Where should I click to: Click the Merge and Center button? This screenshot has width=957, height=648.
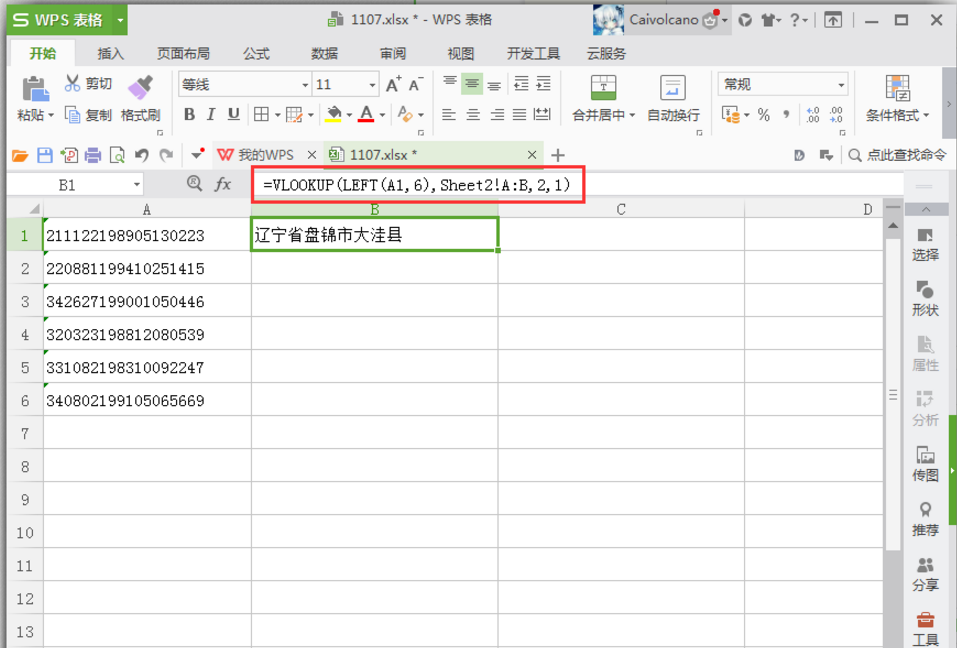tap(603, 98)
